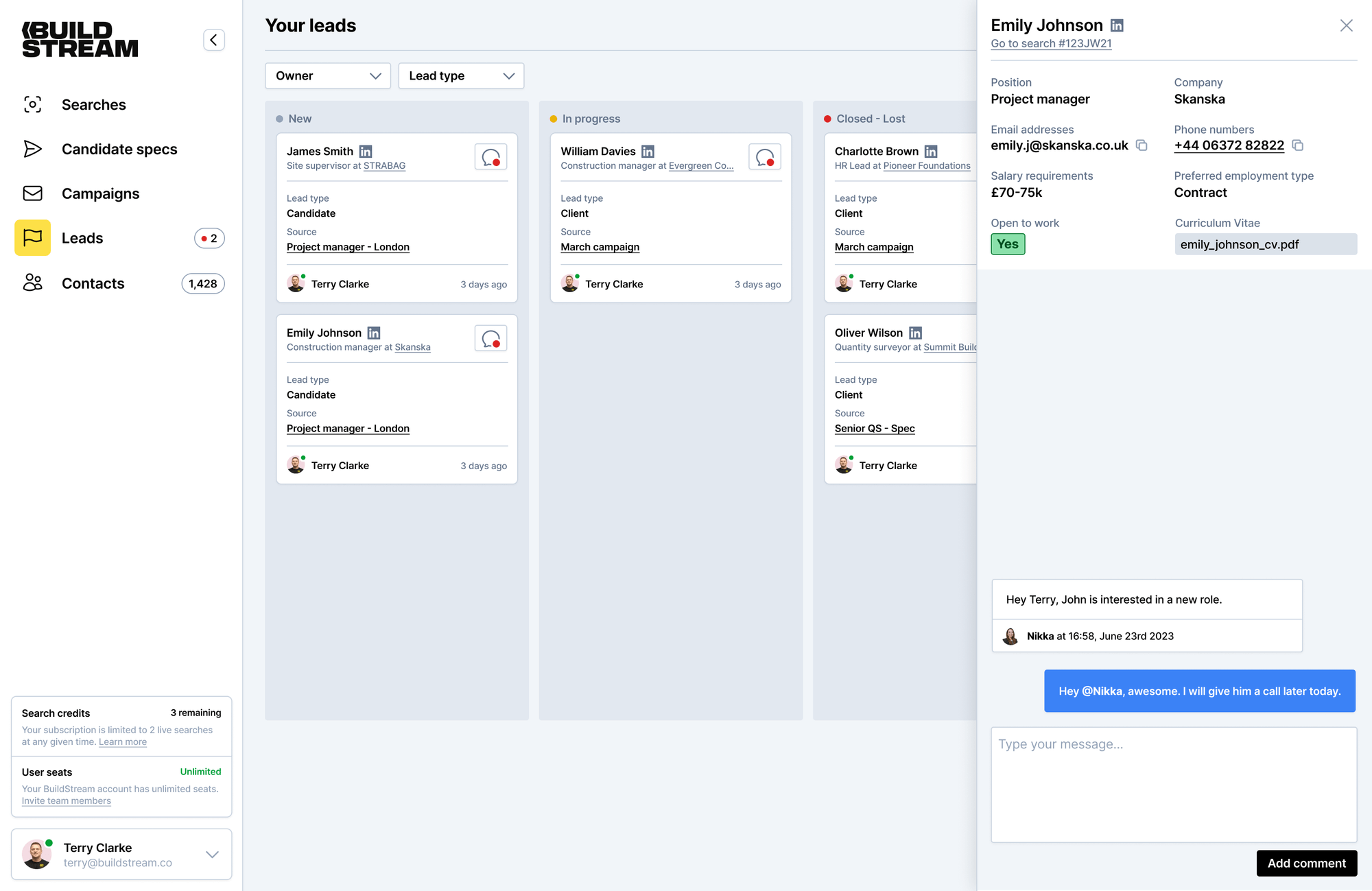Open James Smith's LinkedIn icon
Screen dimensions: 1372x891
click(366, 151)
